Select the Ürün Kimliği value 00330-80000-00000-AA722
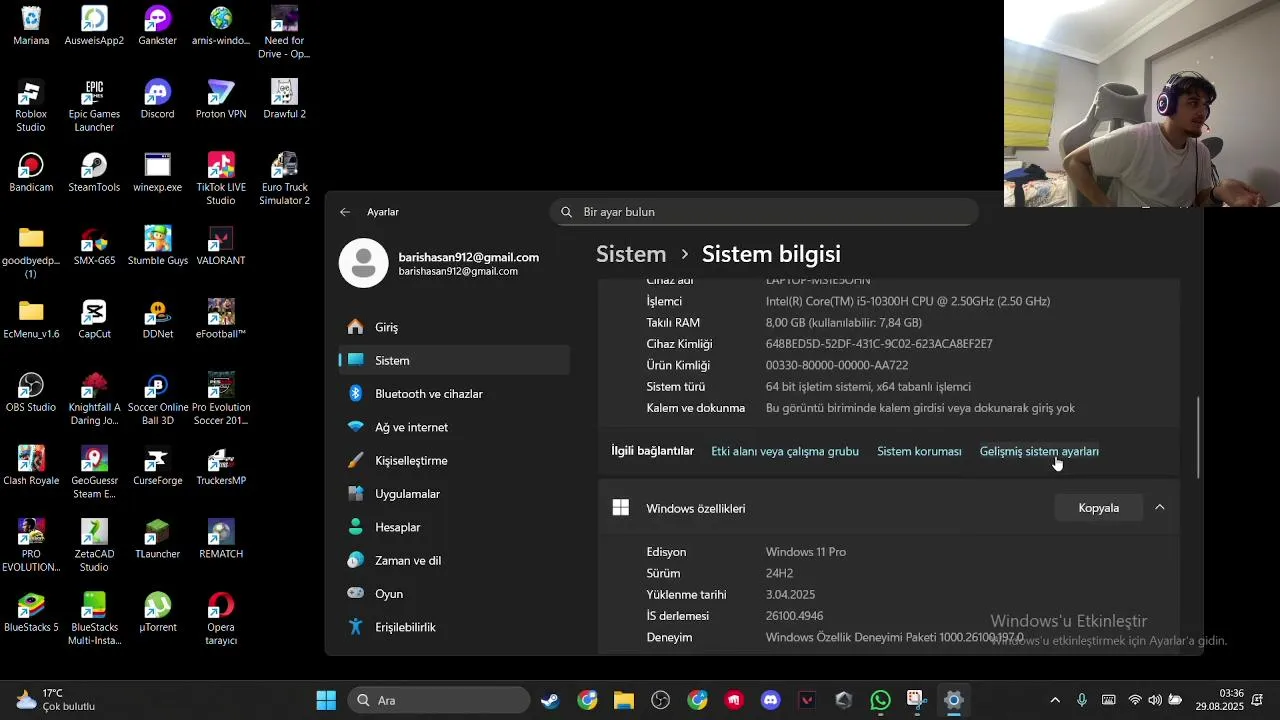Viewport: 1280px width, 720px height. pos(837,365)
